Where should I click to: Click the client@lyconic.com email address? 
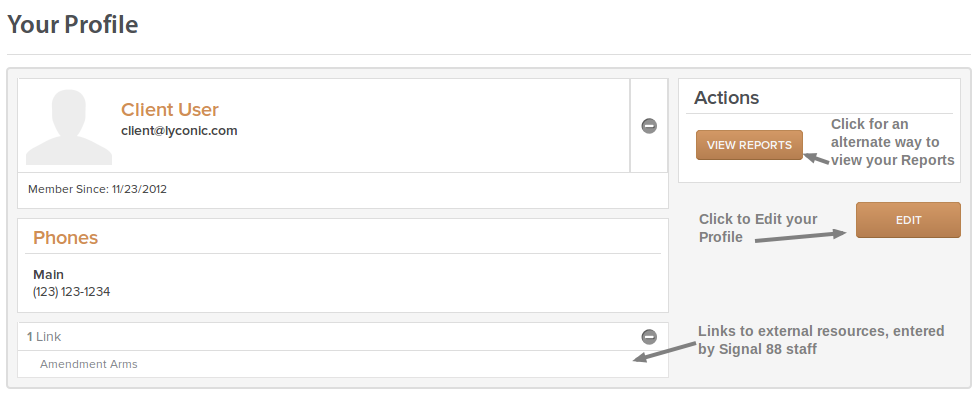pos(179,131)
